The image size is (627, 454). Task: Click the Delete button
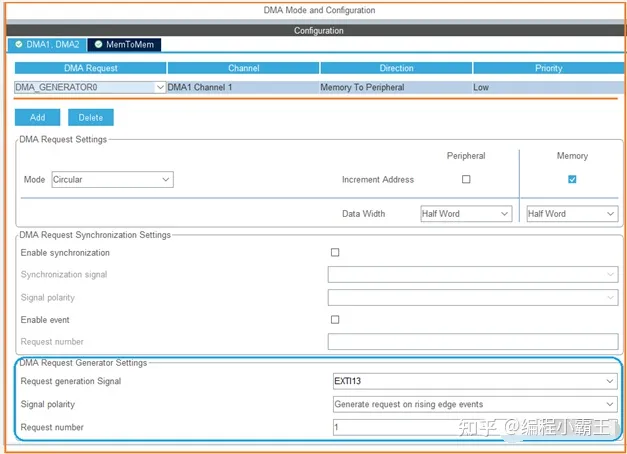click(91, 118)
